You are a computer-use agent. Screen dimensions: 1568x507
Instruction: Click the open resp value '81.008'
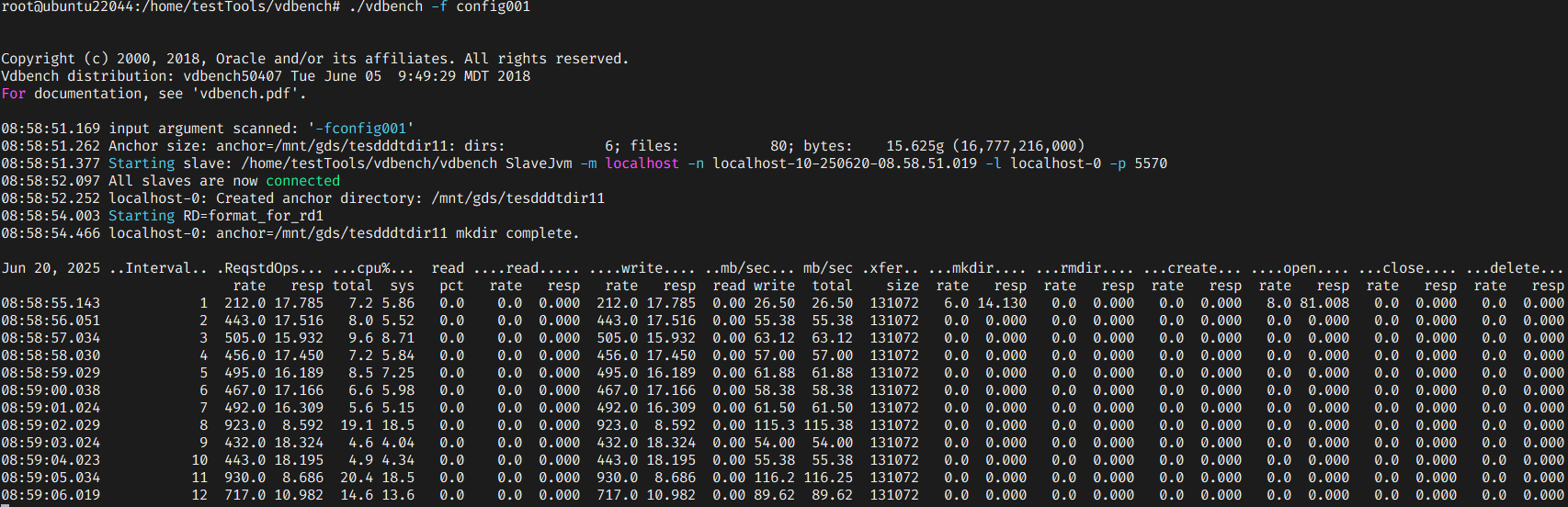pos(1324,303)
